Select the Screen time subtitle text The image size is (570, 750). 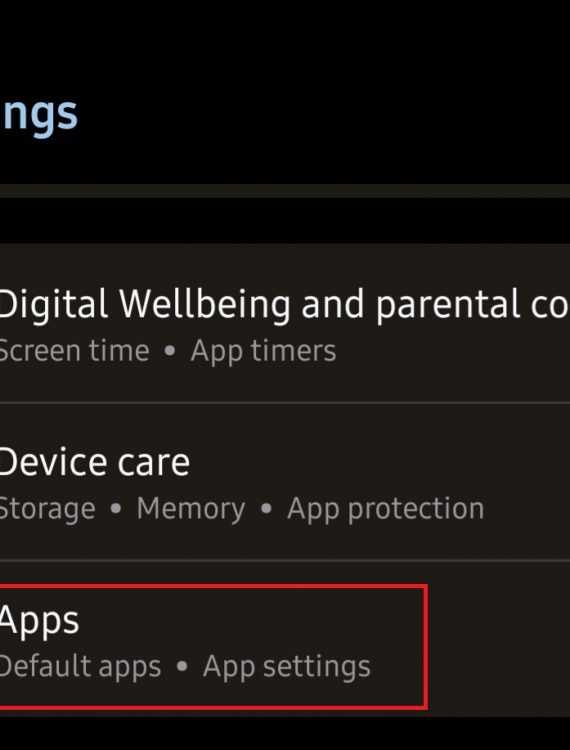tap(74, 351)
